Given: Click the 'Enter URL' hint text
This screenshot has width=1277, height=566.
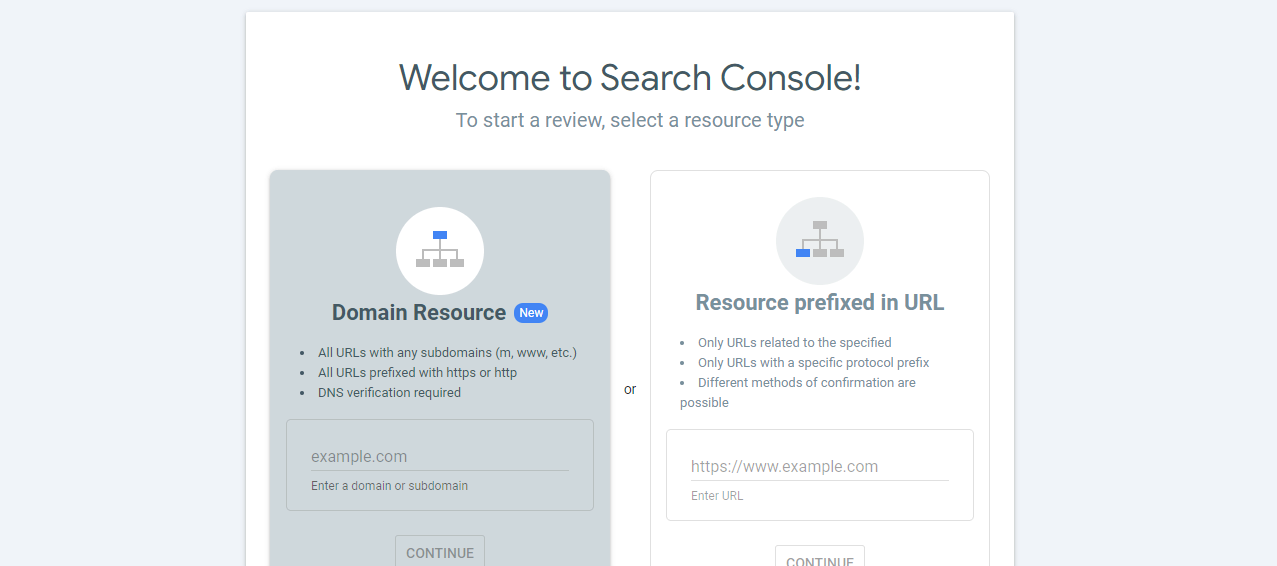Looking at the screenshot, I should 717,496.
